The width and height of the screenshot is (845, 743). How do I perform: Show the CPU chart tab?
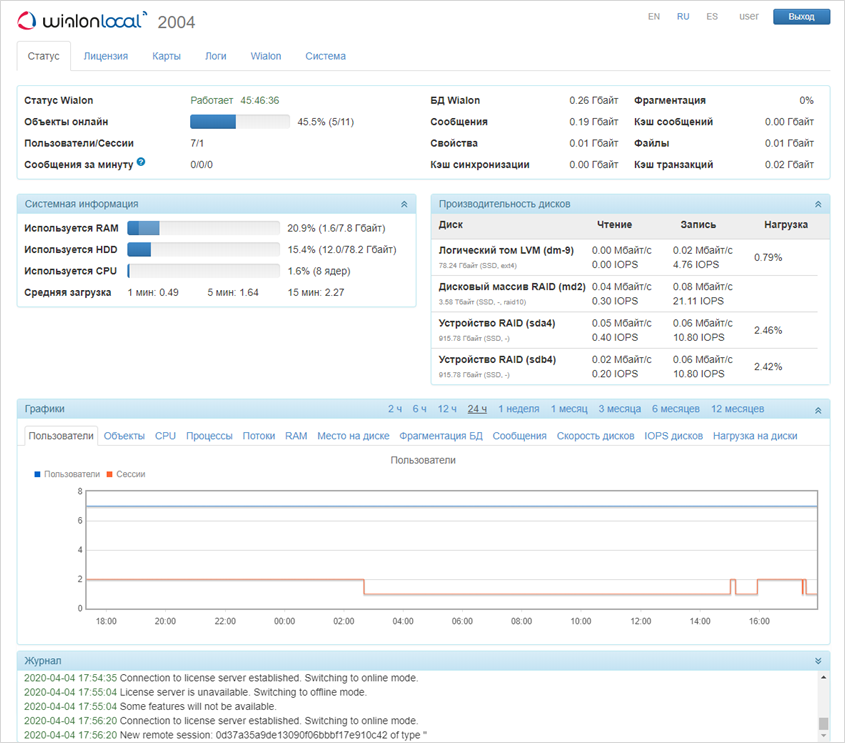click(x=165, y=436)
